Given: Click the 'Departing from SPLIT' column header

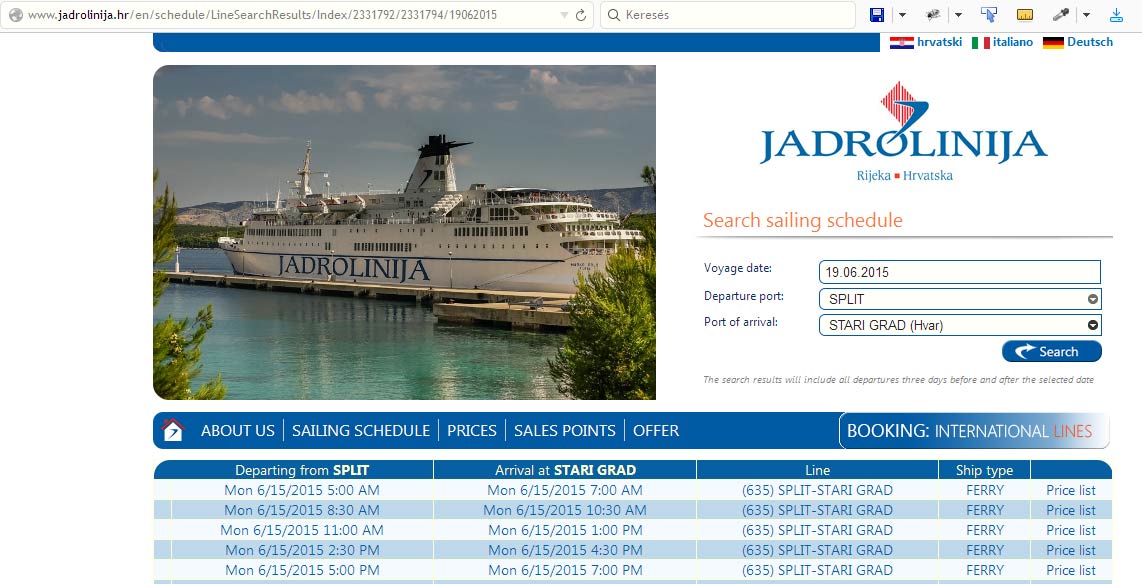Looking at the screenshot, I should [302, 470].
